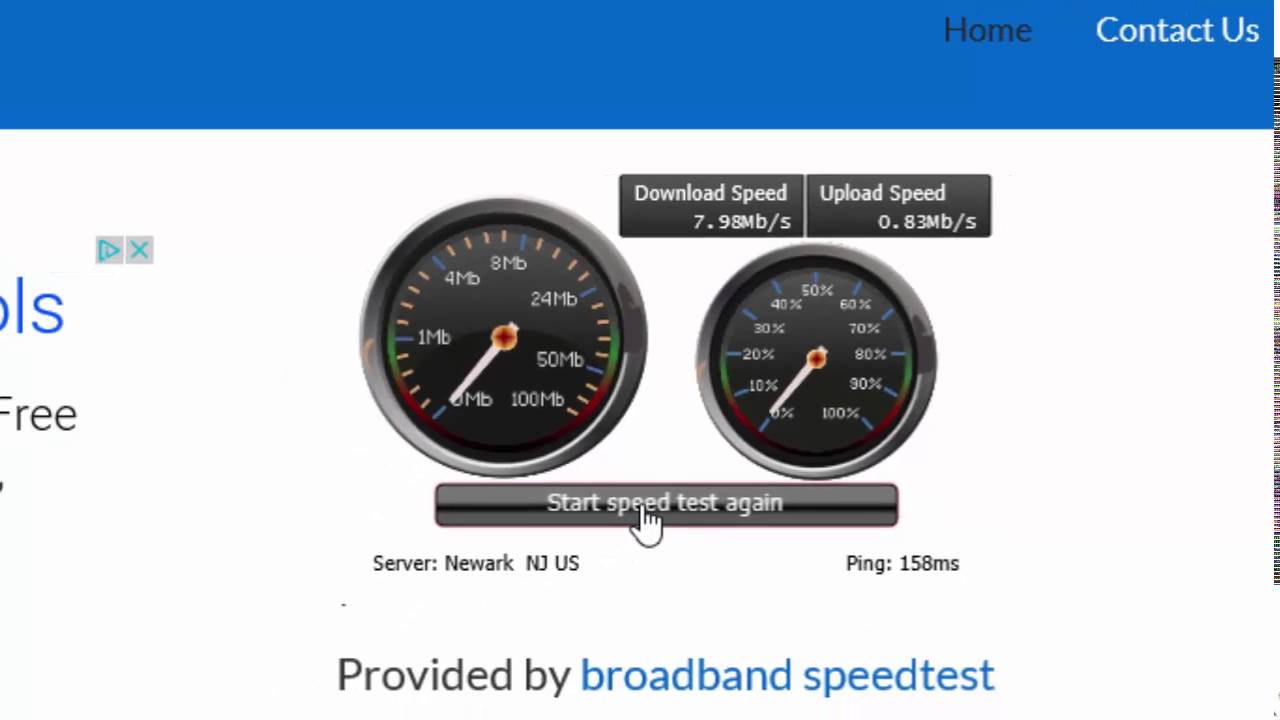This screenshot has height=720, width=1280.
Task: Click the 8Mb label on speed gauge
Action: [x=508, y=263]
